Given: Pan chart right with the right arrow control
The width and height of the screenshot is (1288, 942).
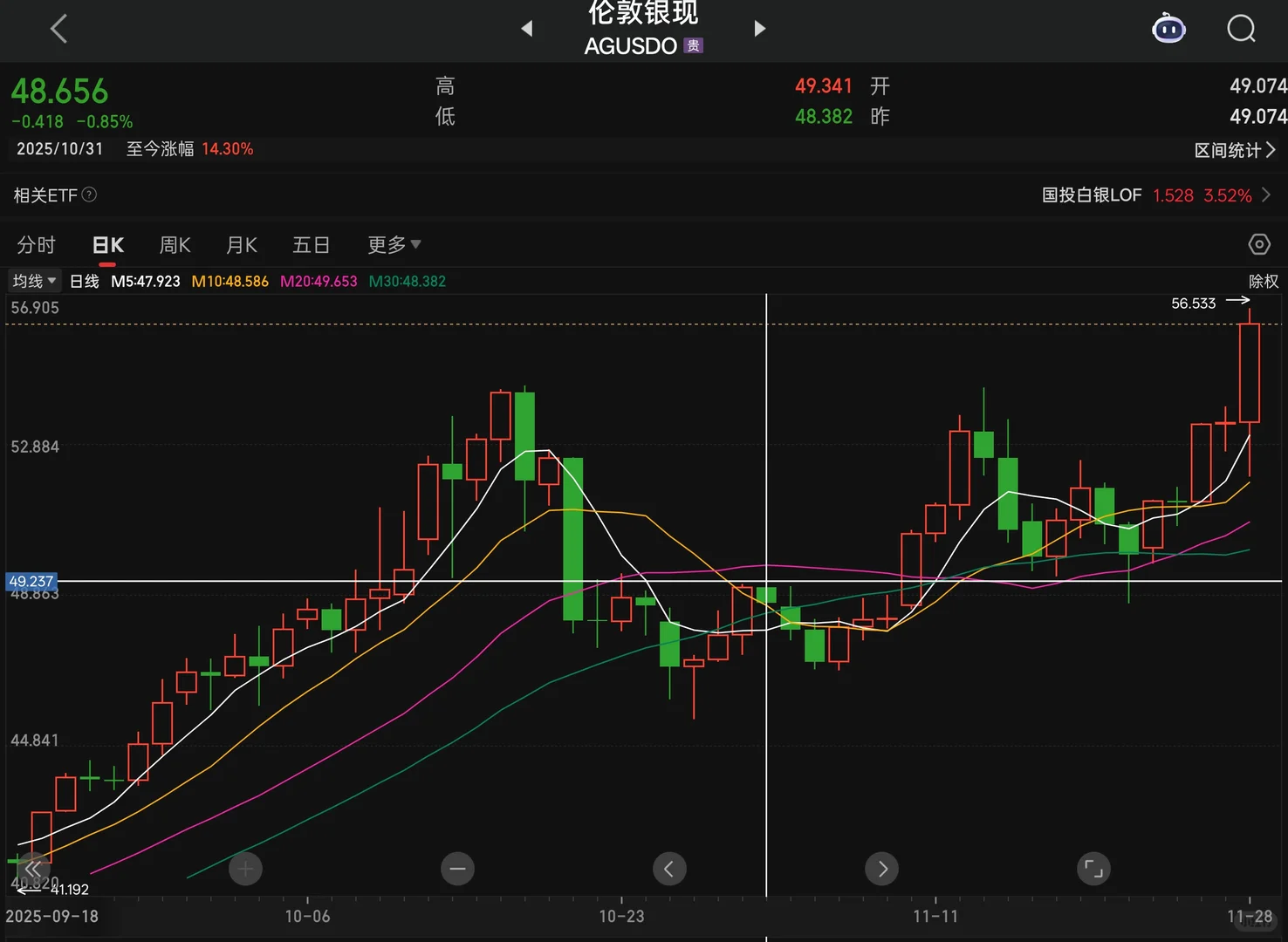Looking at the screenshot, I should [881, 869].
